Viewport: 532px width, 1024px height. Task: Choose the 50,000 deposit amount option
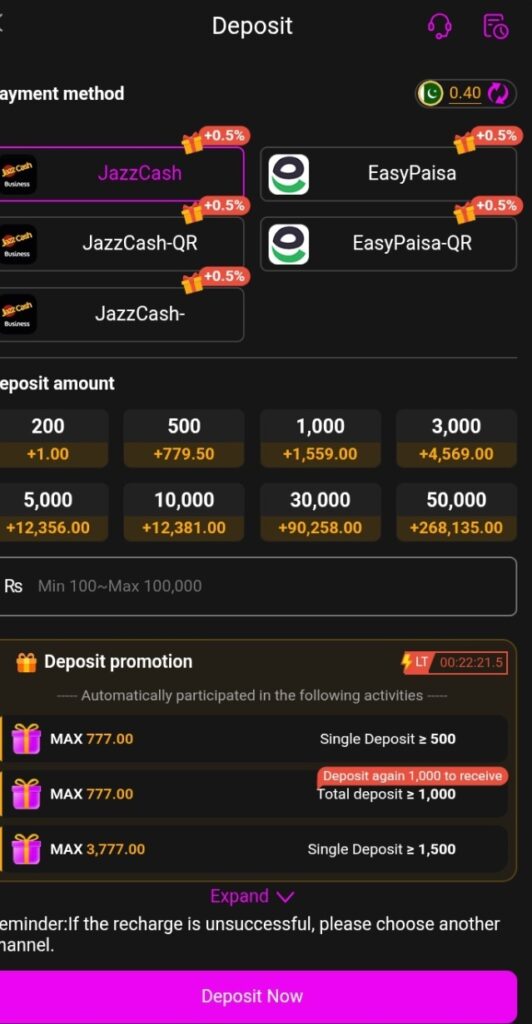(456, 512)
